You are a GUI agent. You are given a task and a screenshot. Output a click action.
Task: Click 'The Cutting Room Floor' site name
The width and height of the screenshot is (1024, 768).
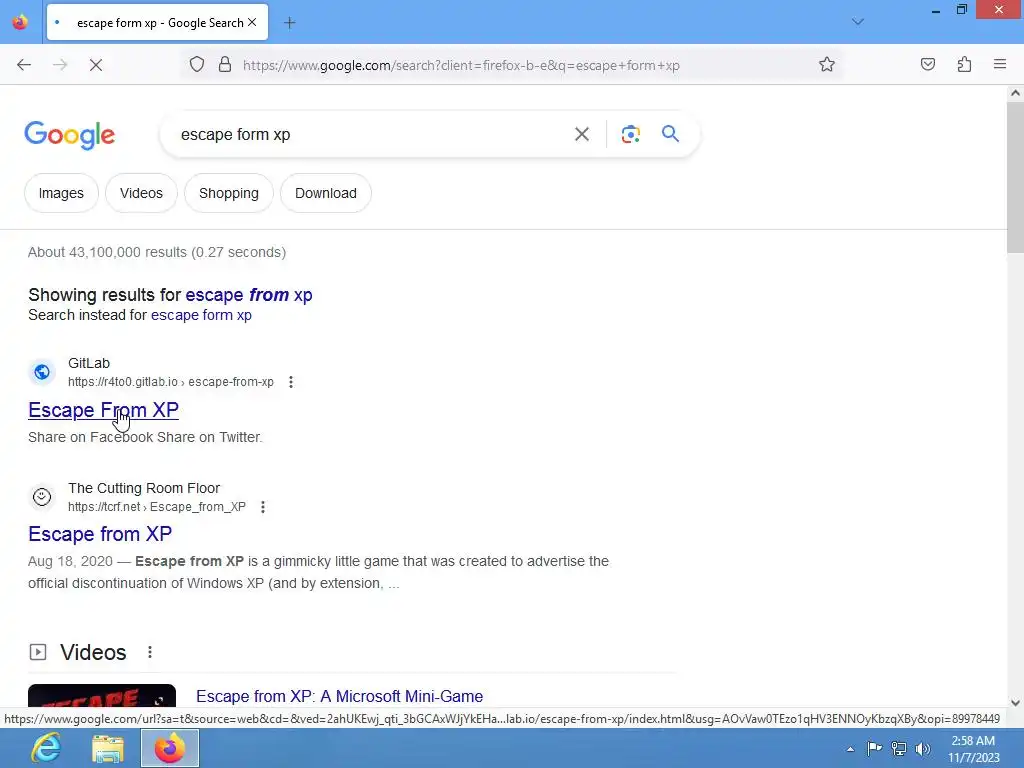[x=144, y=488]
